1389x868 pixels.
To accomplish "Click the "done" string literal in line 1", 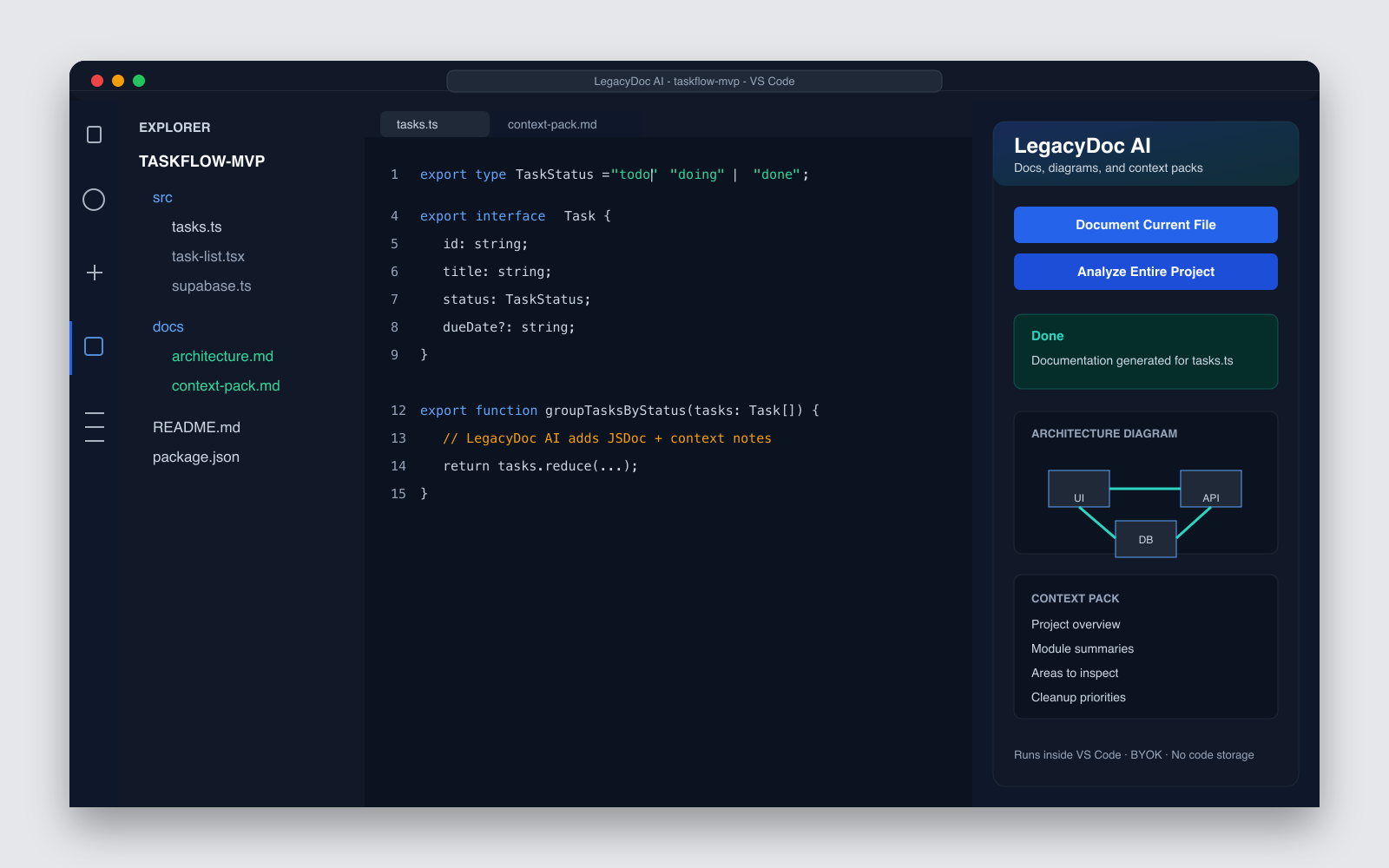I will 777,174.
